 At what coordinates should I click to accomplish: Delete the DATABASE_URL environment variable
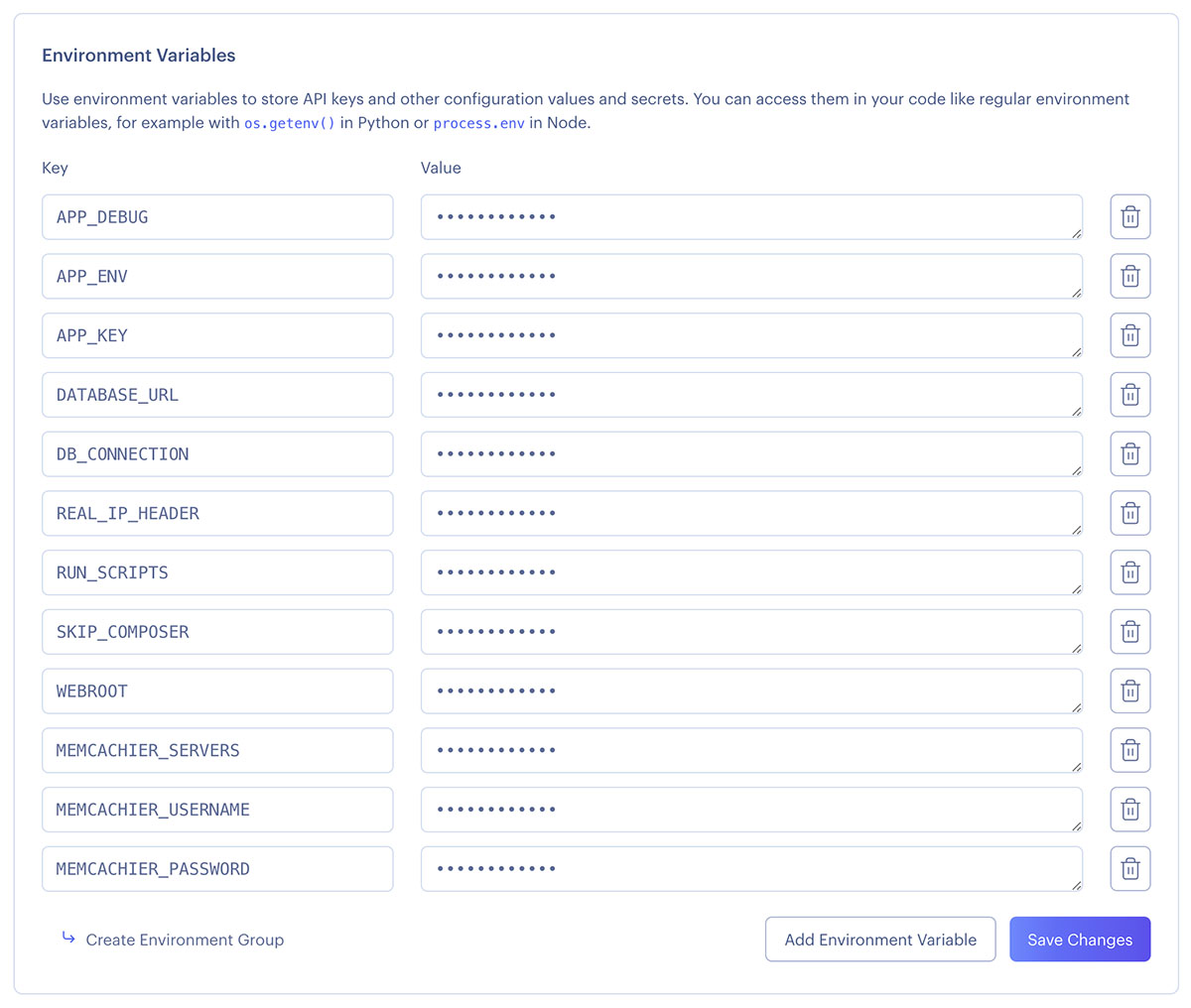(x=1129, y=394)
